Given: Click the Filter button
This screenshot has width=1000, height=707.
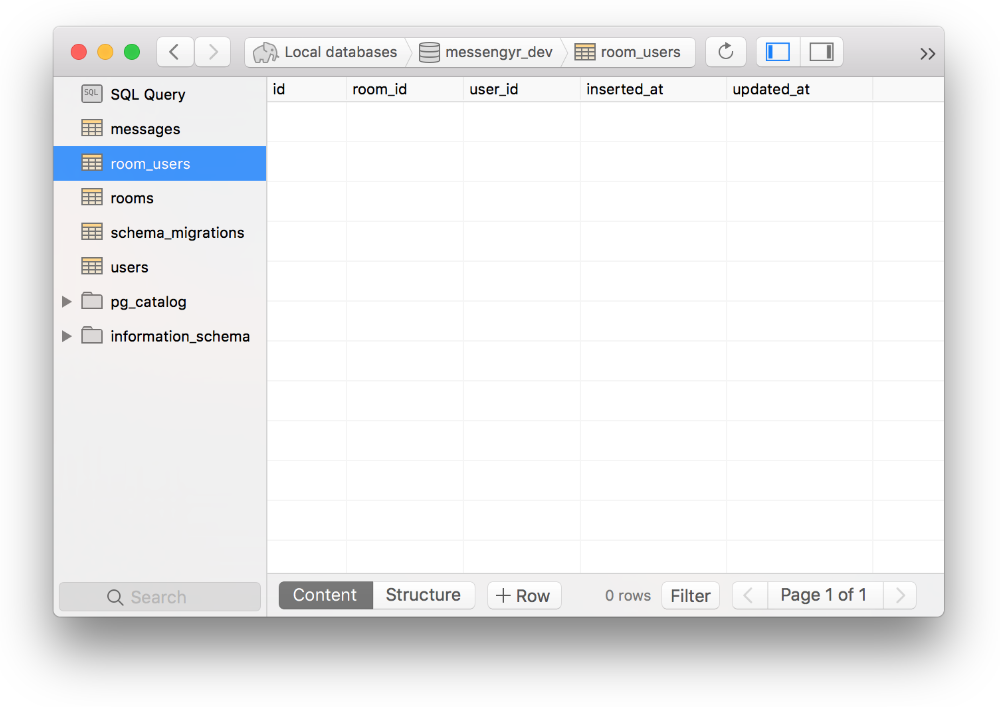Looking at the screenshot, I should (690, 596).
